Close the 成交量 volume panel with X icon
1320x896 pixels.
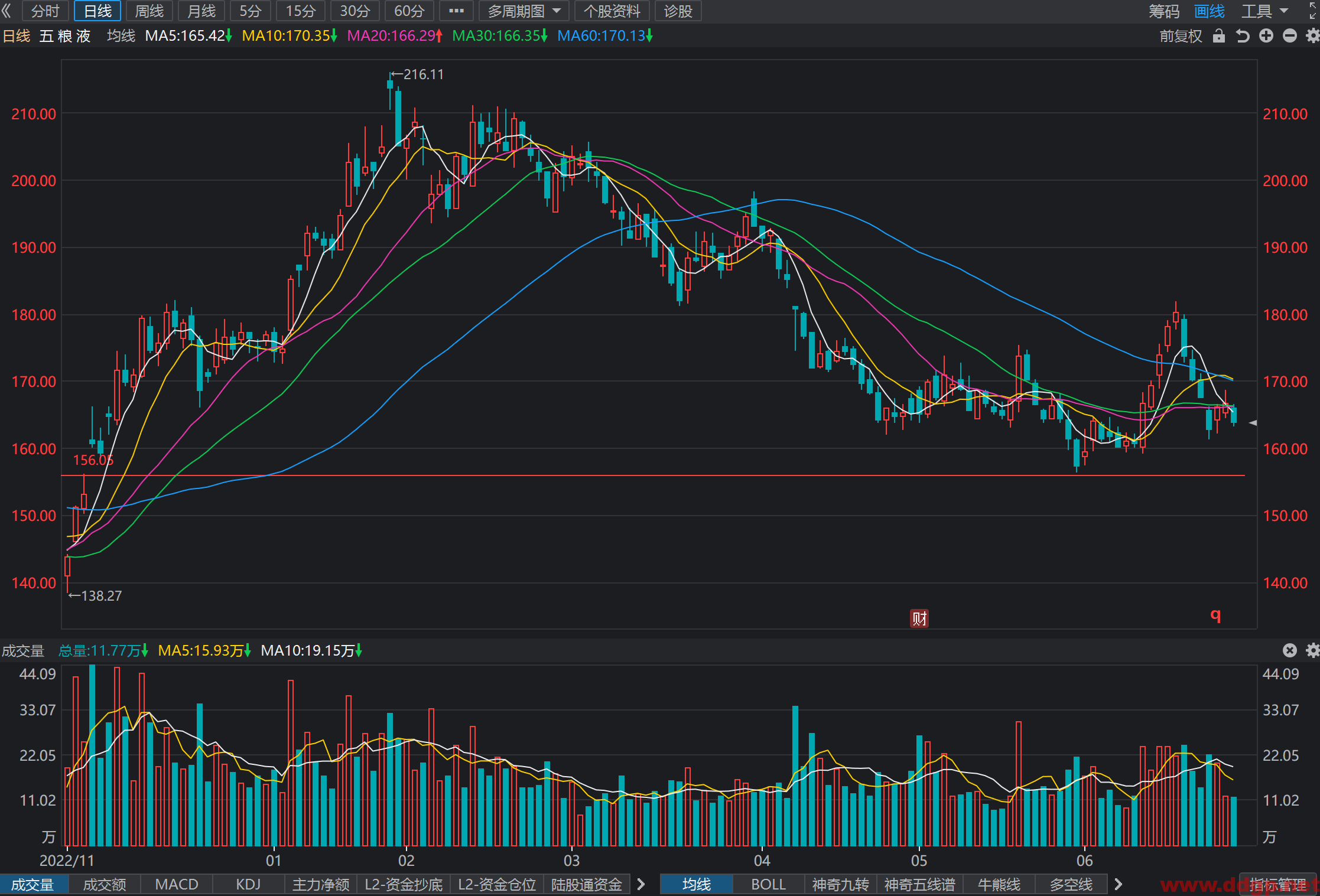[x=1290, y=650]
